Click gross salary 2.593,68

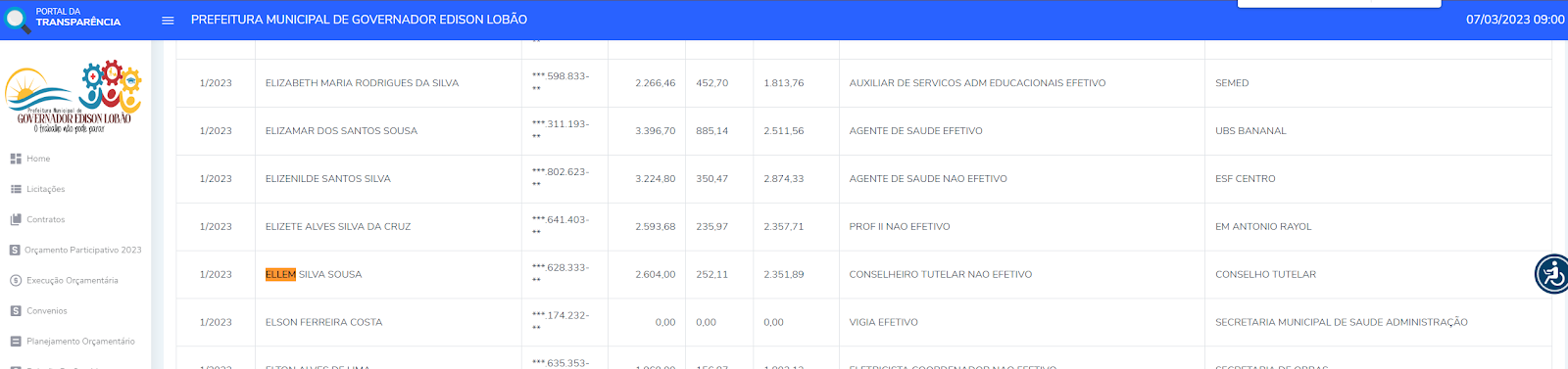[655, 227]
